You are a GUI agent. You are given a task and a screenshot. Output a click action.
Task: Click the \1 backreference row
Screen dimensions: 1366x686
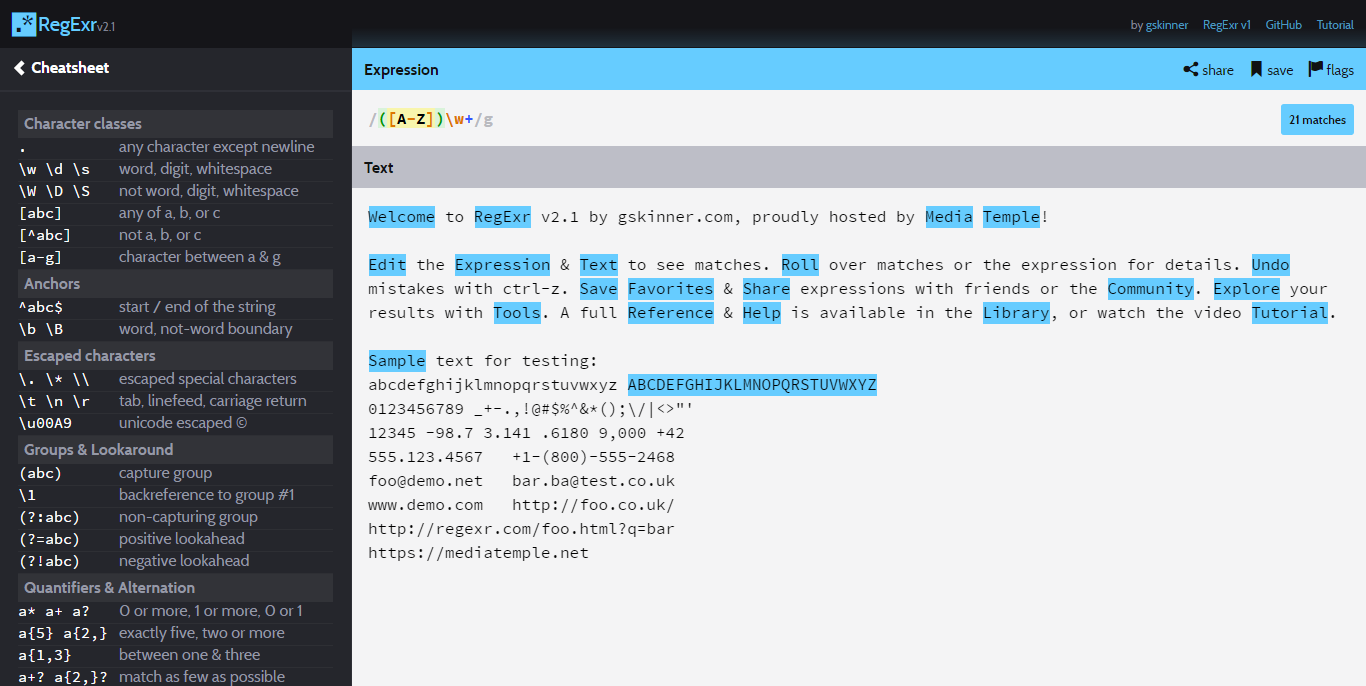coord(175,495)
